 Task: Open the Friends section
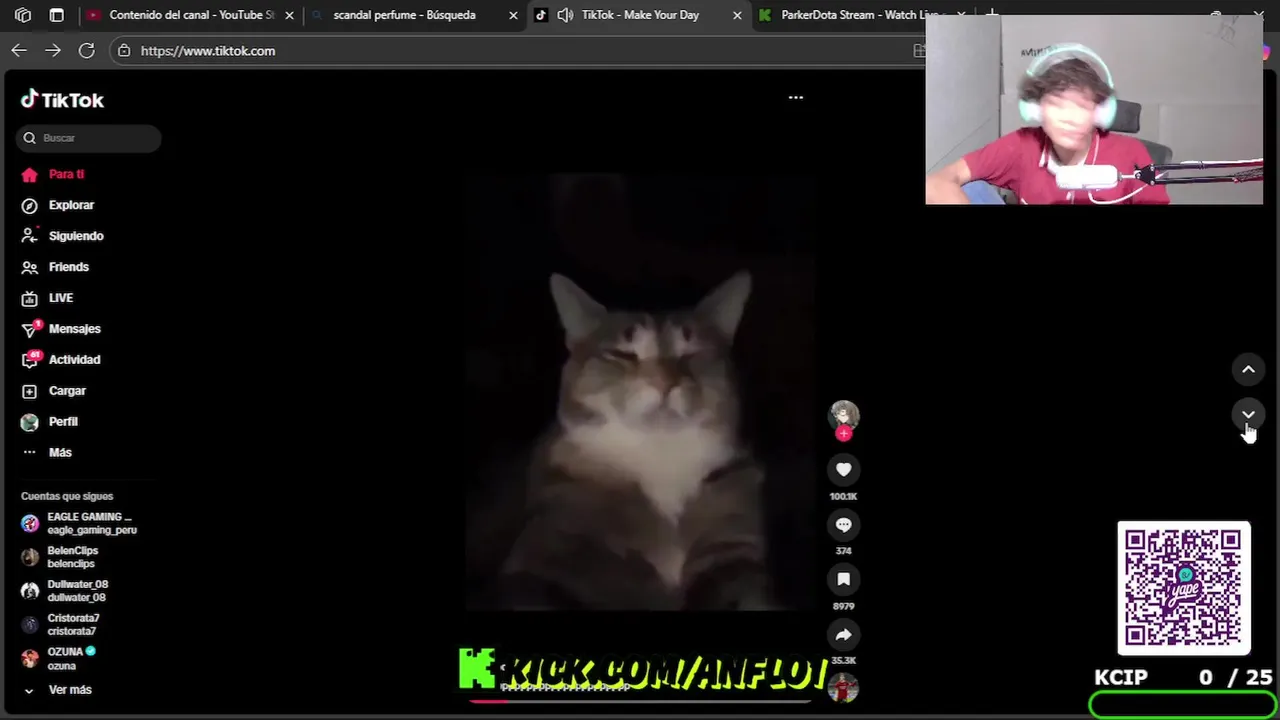[x=69, y=267]
